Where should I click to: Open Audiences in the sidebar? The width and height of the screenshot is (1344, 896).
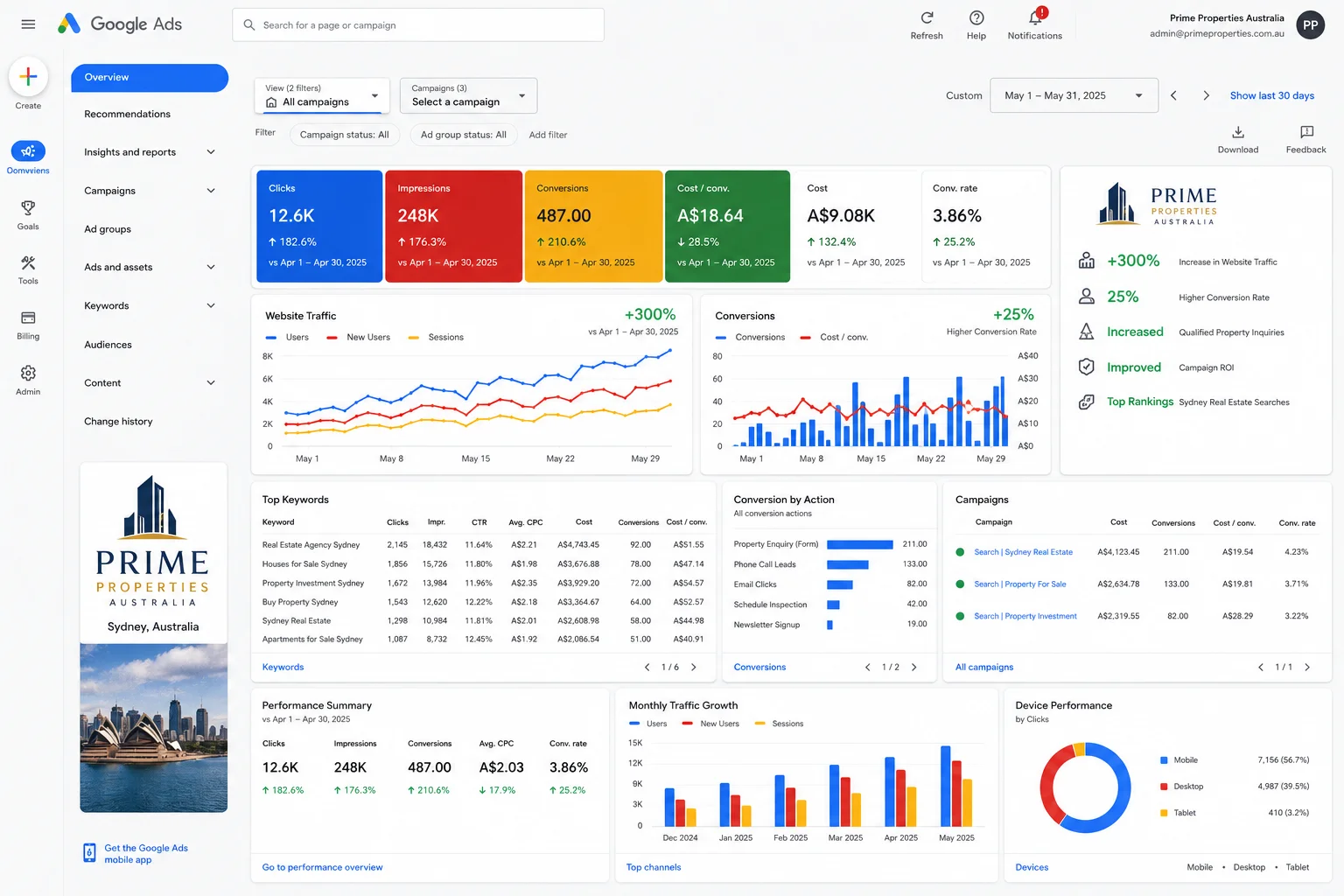(108, 345)
